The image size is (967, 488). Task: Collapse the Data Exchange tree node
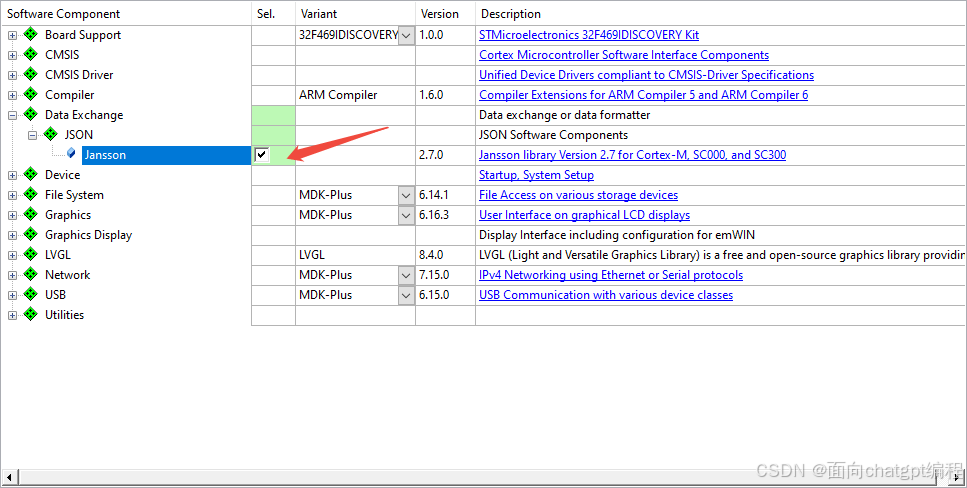(12, 115)
